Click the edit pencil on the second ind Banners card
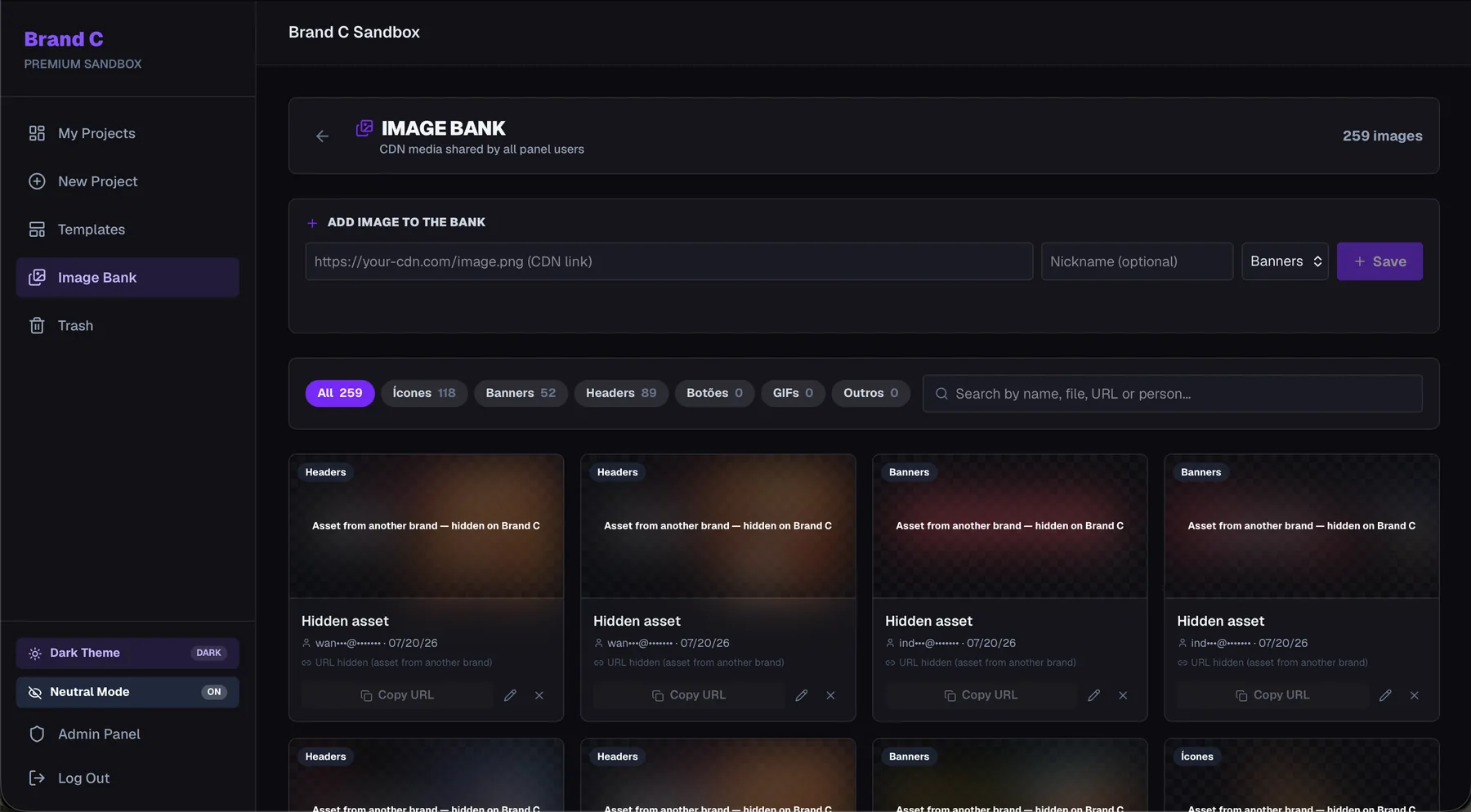Image resolution: width=1471 pixels, height=812 pixels. click(1385, 695)
